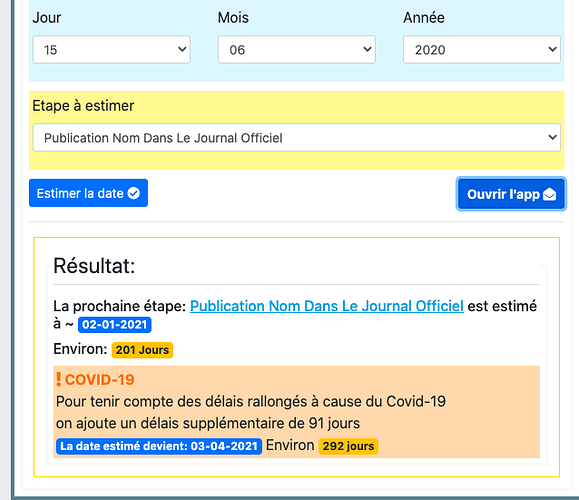Click the Mois label
The height and width of the screenshot is (500, 579).
coord(233,18)
